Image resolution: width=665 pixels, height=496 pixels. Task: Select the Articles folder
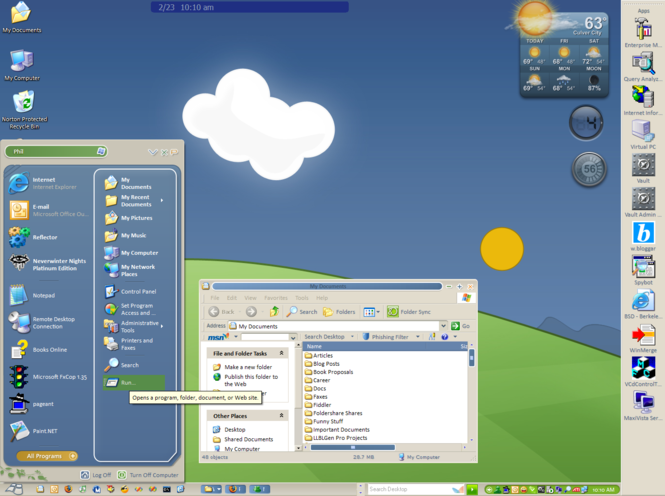click(319, 356)
